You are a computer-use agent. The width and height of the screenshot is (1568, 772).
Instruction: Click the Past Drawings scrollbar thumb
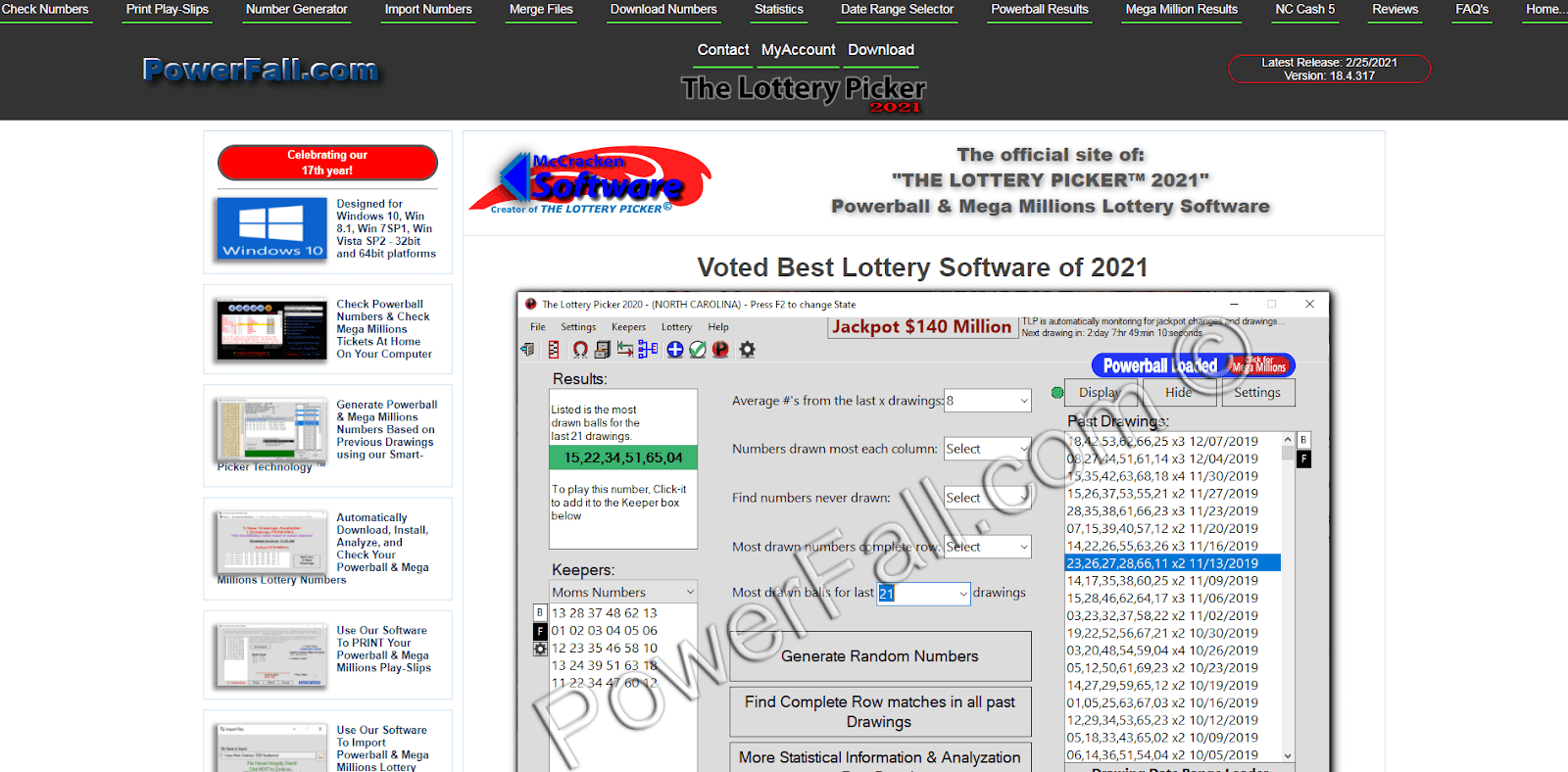pyautogui.click(x=1288, y=455)
